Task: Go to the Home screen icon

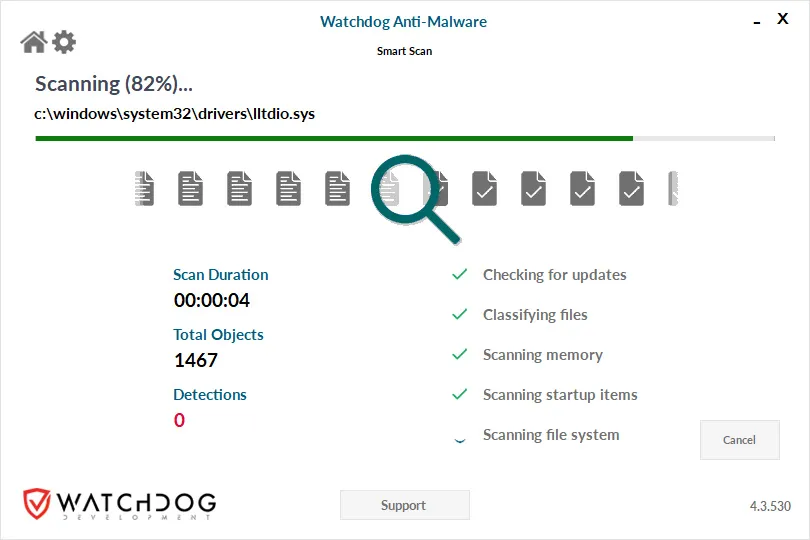Action: click(x=34, y=42)
